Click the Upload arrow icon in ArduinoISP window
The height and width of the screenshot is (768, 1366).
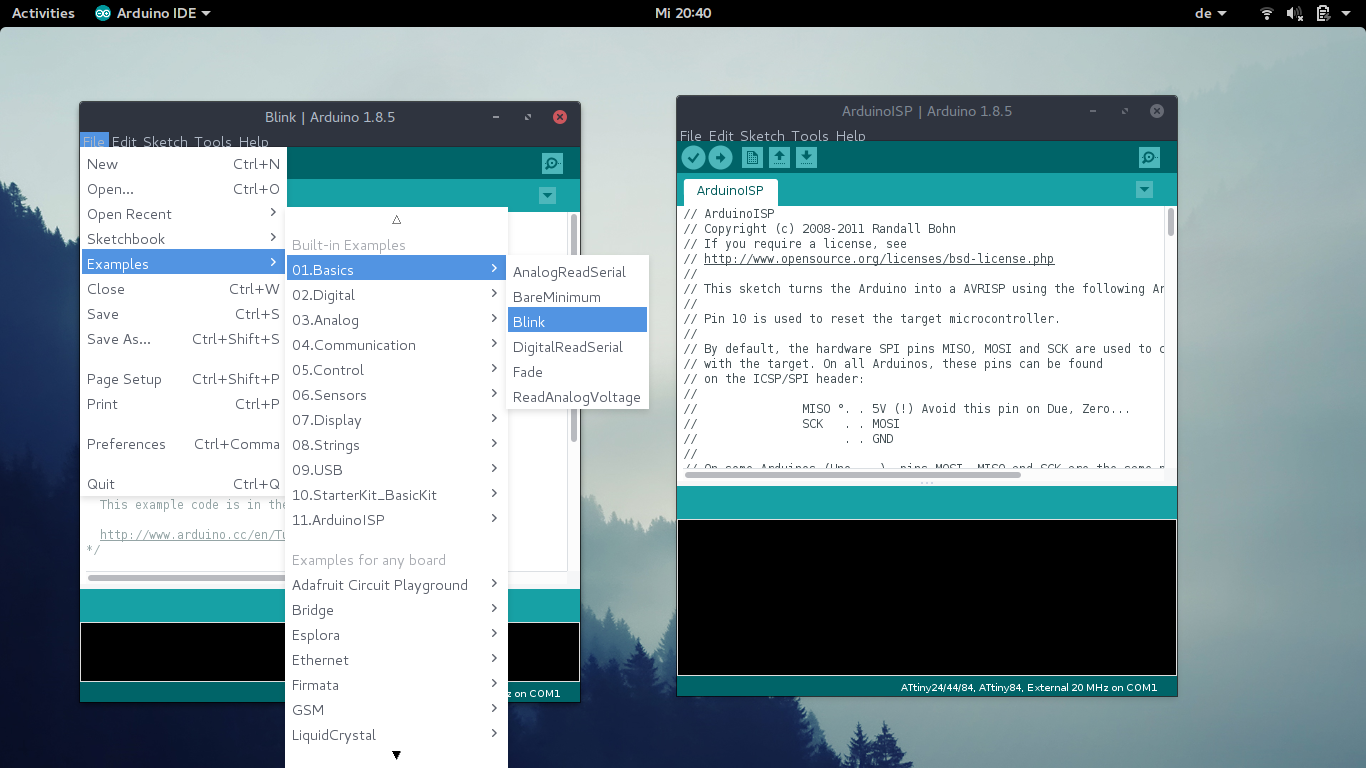coord(720,157)
